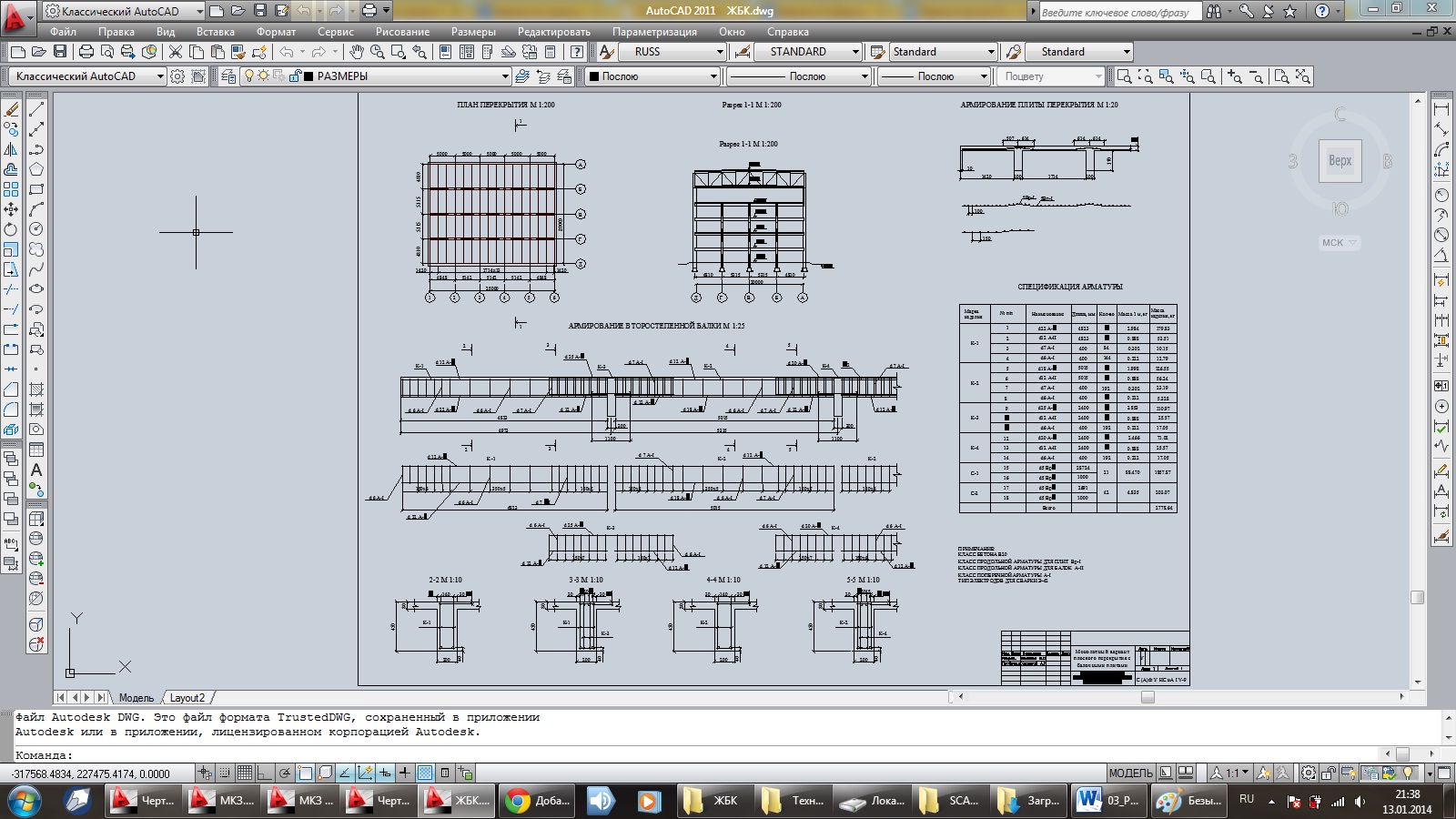The height and width of the screenshot is (819, 1456).
Task: Open the RUSS text style dropdown
Action: (x=719, y=52)
